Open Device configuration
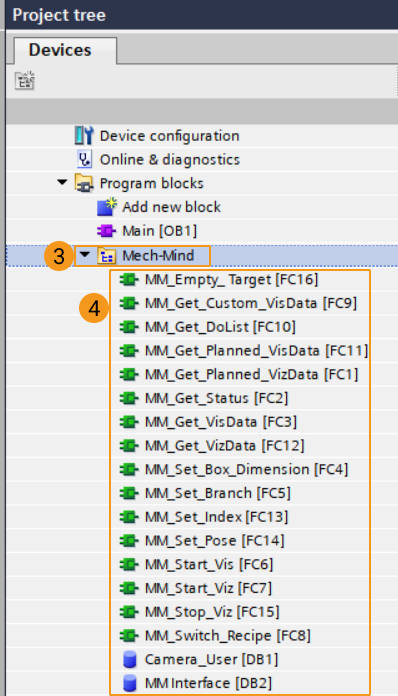The height and width of the screenshot is (696, 398). coord(169,136)
